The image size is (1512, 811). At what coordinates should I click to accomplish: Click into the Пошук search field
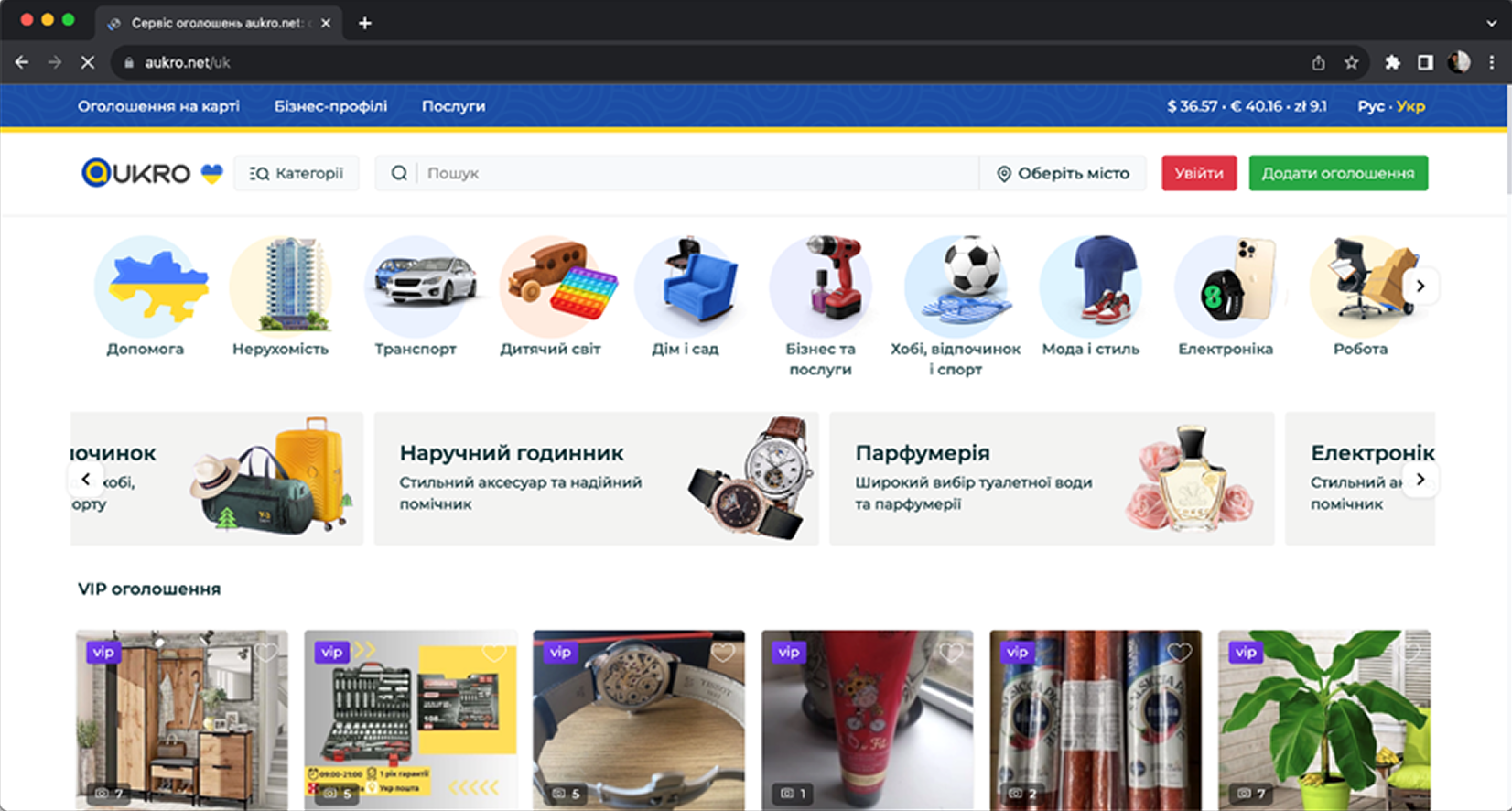pyautogui.click(x=696, y=173)
